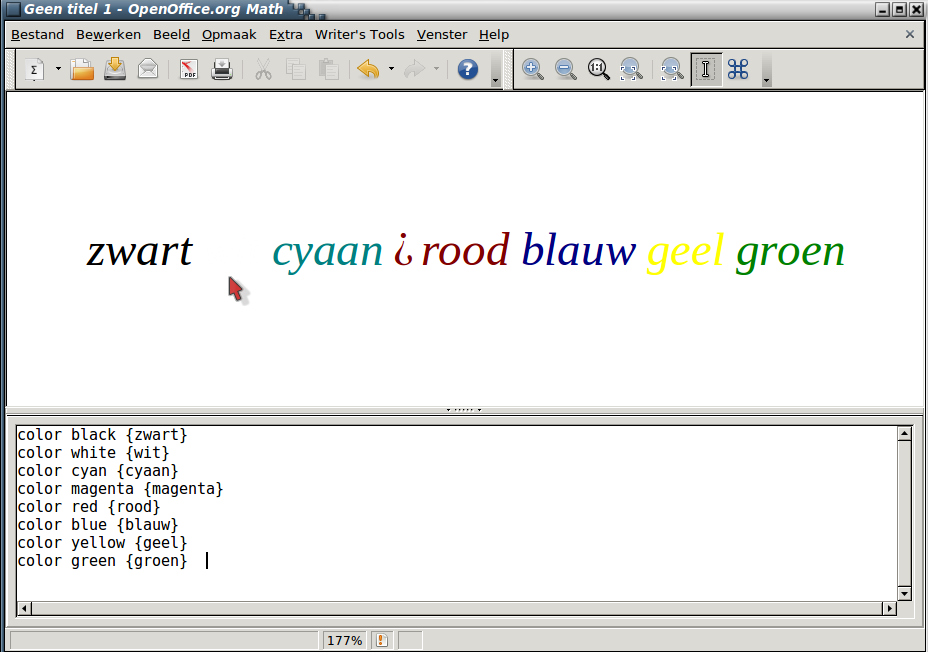928x652 pixels.
Task: Save the document using the toolbar
Action: click(115, 69)
